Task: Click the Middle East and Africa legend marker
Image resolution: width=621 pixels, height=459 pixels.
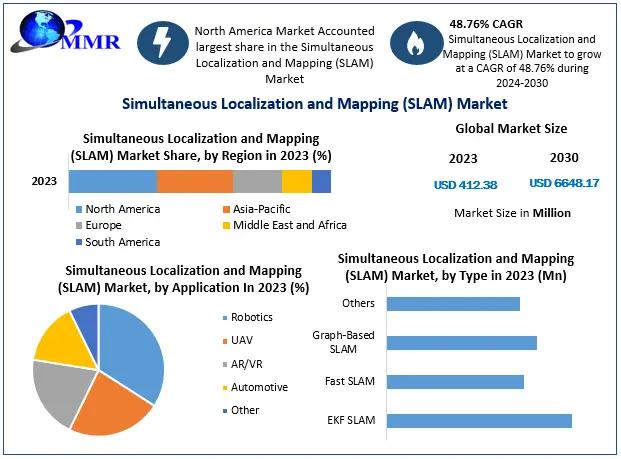Action: point(226,225)
